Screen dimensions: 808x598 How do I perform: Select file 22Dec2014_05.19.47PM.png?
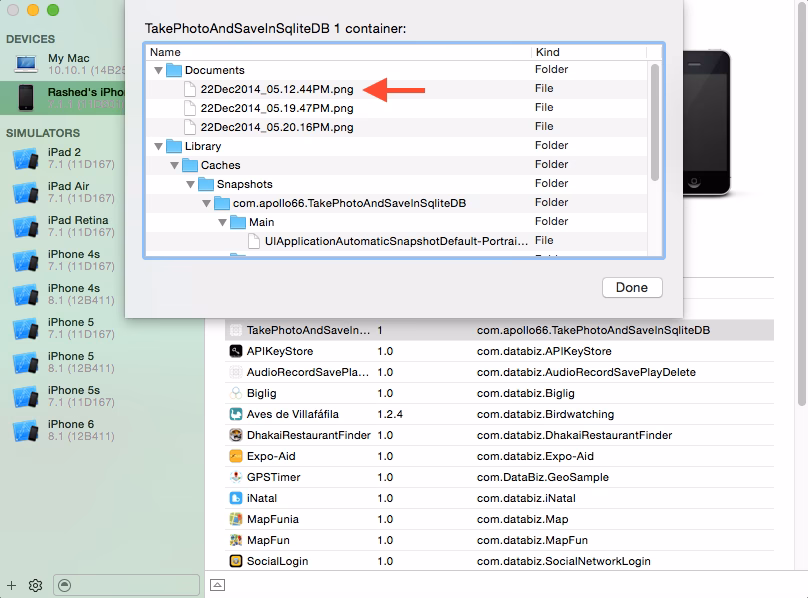click(277, 108)
